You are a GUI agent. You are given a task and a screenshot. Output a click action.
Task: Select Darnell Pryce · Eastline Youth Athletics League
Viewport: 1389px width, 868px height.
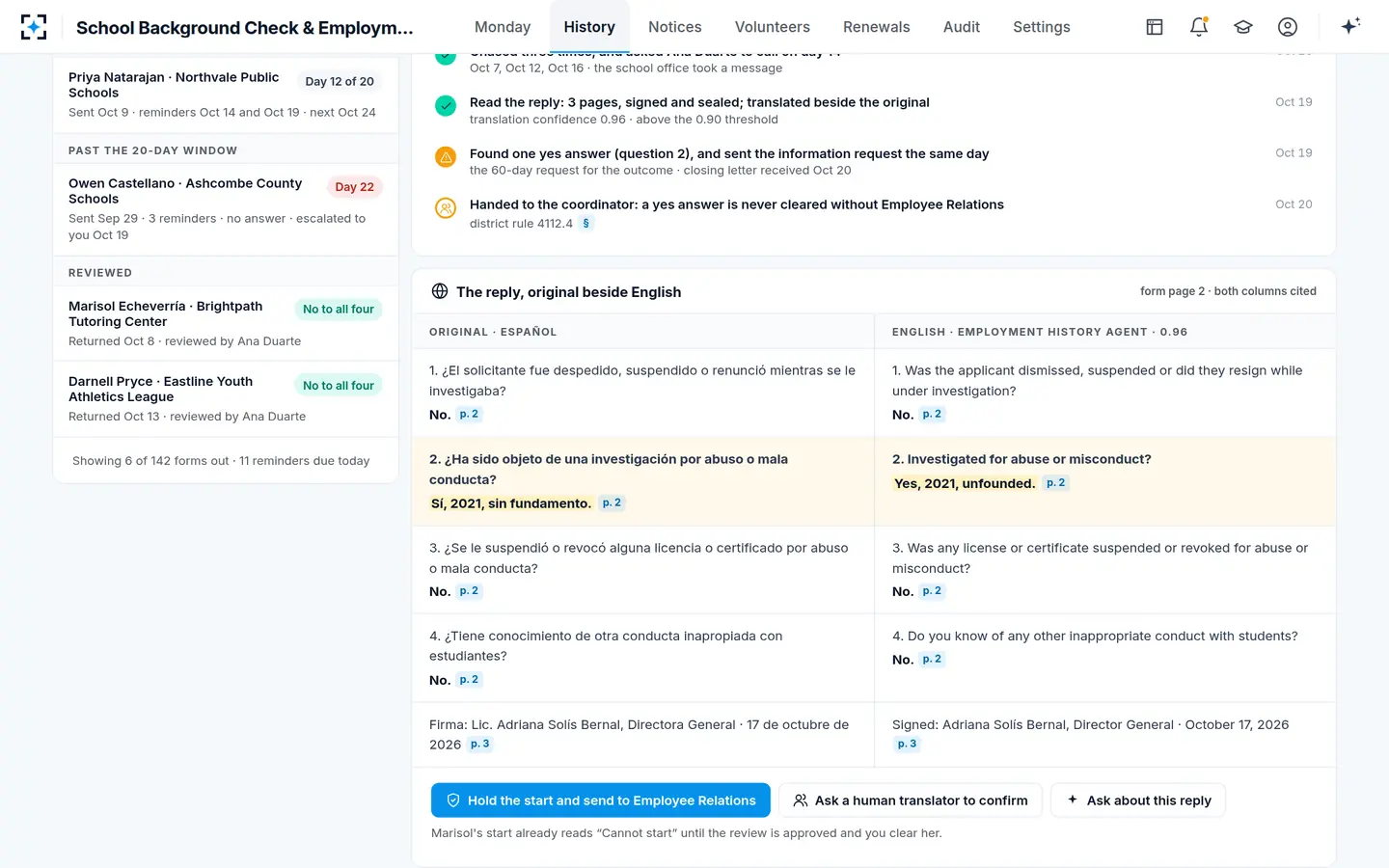226,398
